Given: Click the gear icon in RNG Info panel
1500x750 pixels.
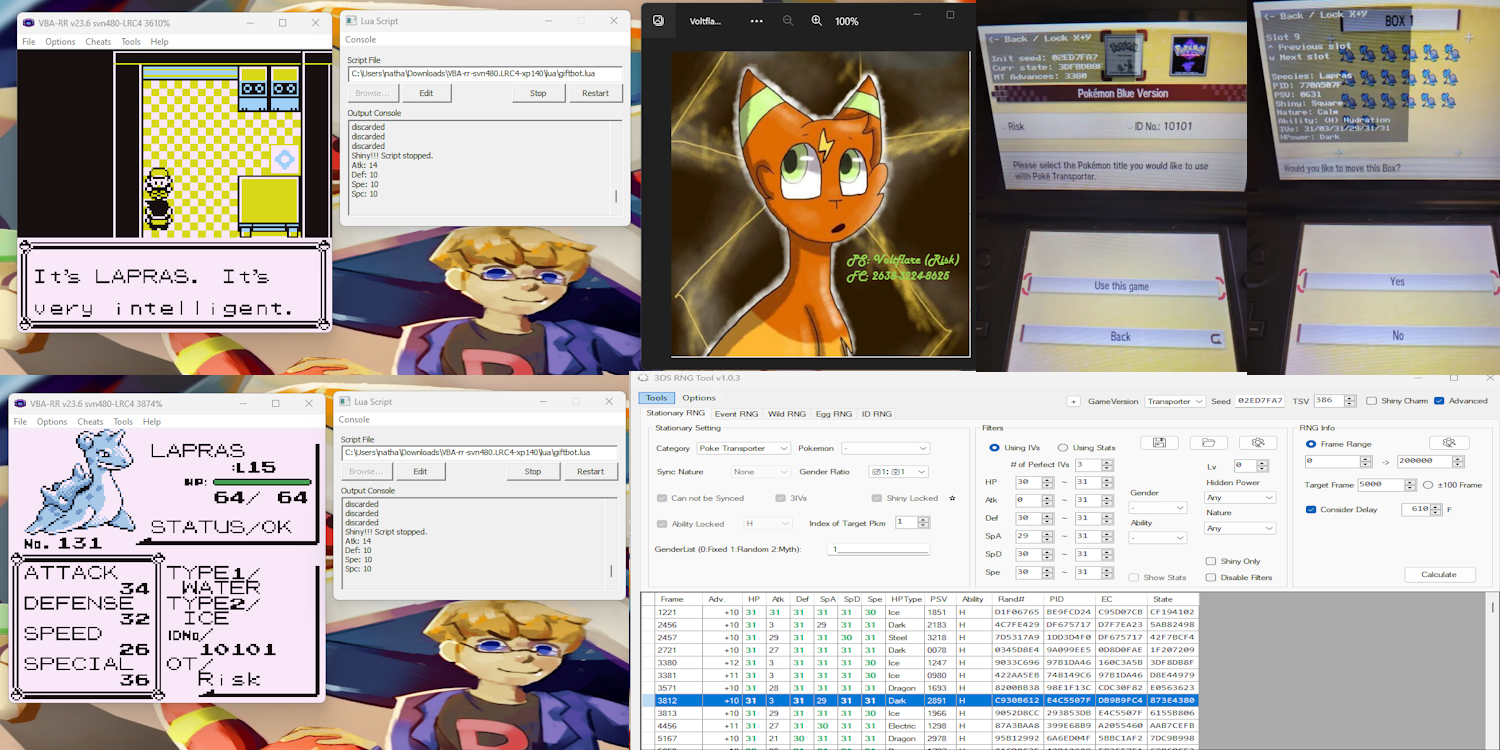Looking at the screenshot, I should pos(1448,443).
